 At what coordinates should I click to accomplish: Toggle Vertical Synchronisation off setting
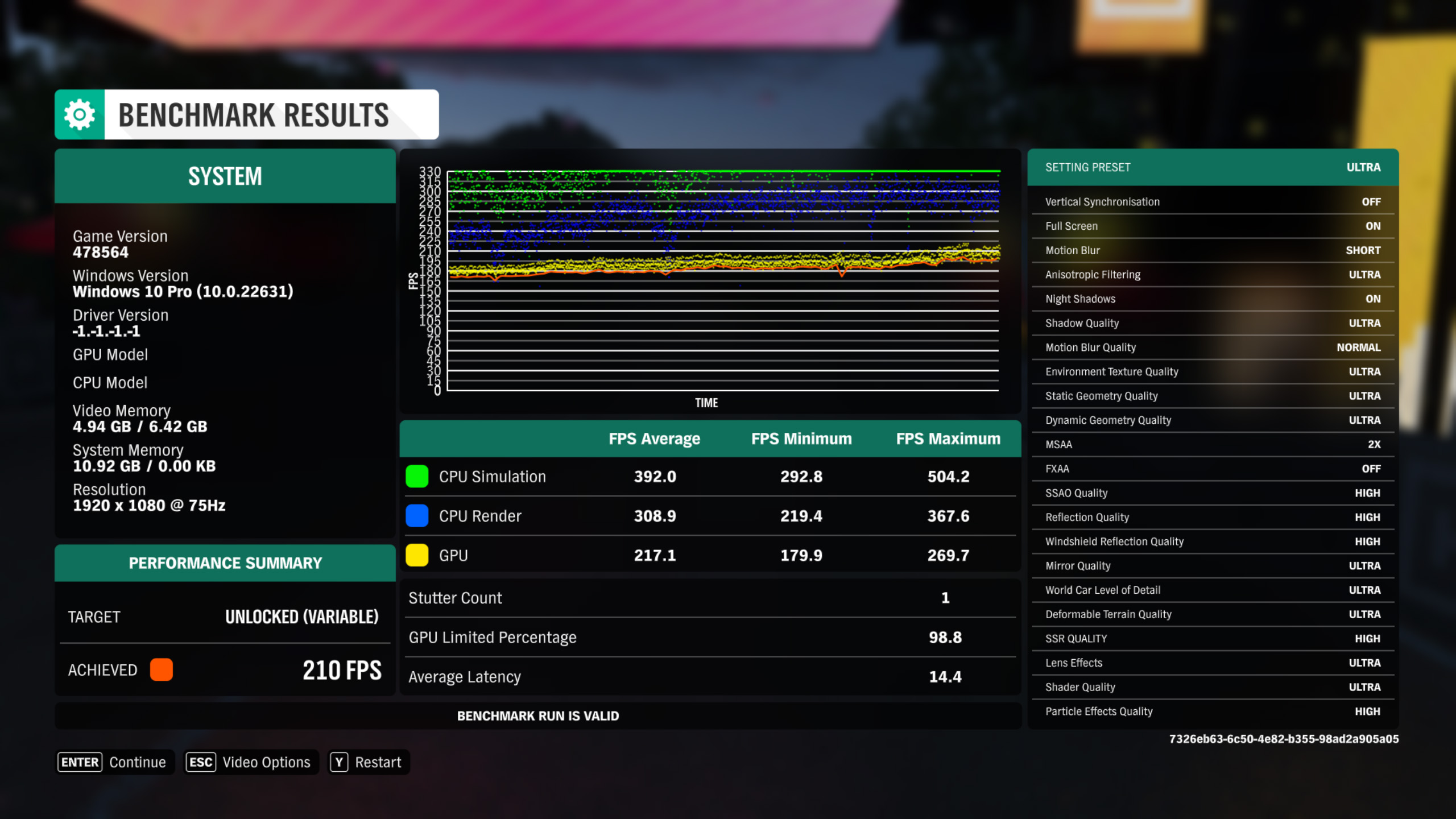coord(1370,201)
